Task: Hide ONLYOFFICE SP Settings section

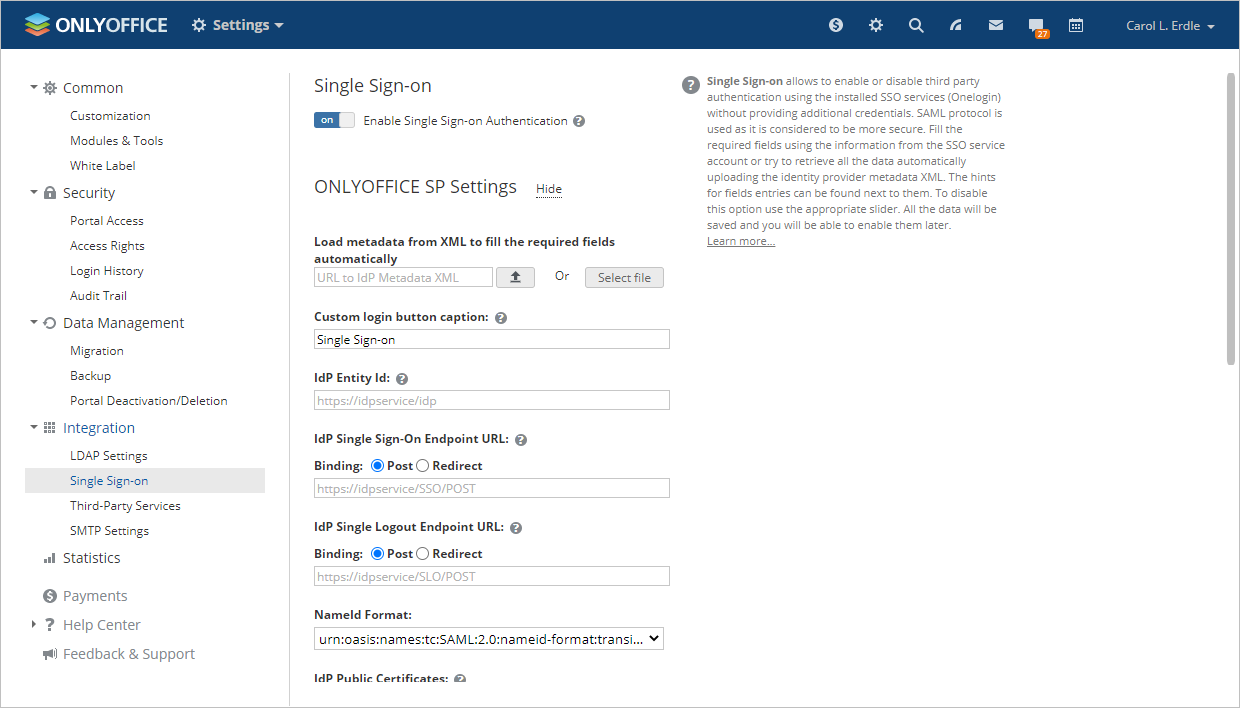Action: (x=549, y=189)
